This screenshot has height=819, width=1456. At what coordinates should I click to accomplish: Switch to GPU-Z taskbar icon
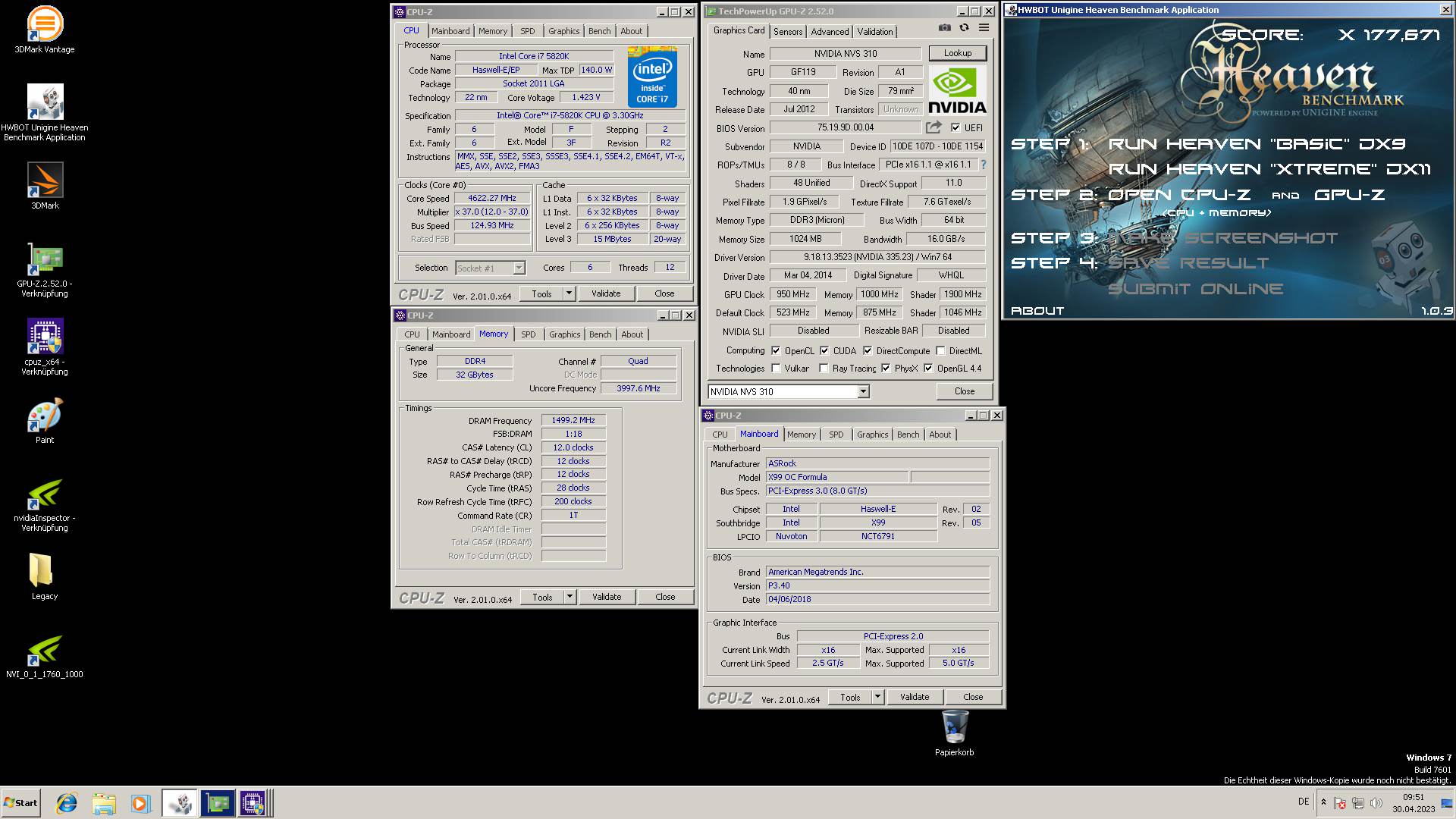pos(217,803)
